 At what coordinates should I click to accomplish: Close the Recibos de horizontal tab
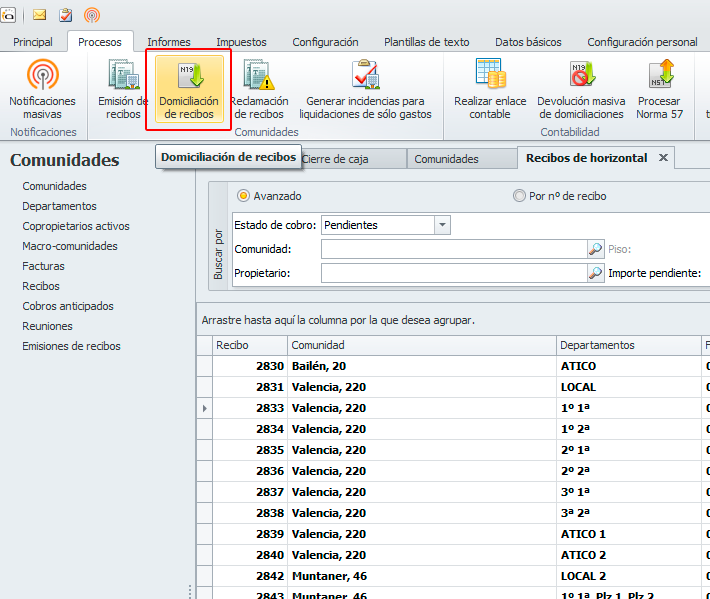(663, 158)
